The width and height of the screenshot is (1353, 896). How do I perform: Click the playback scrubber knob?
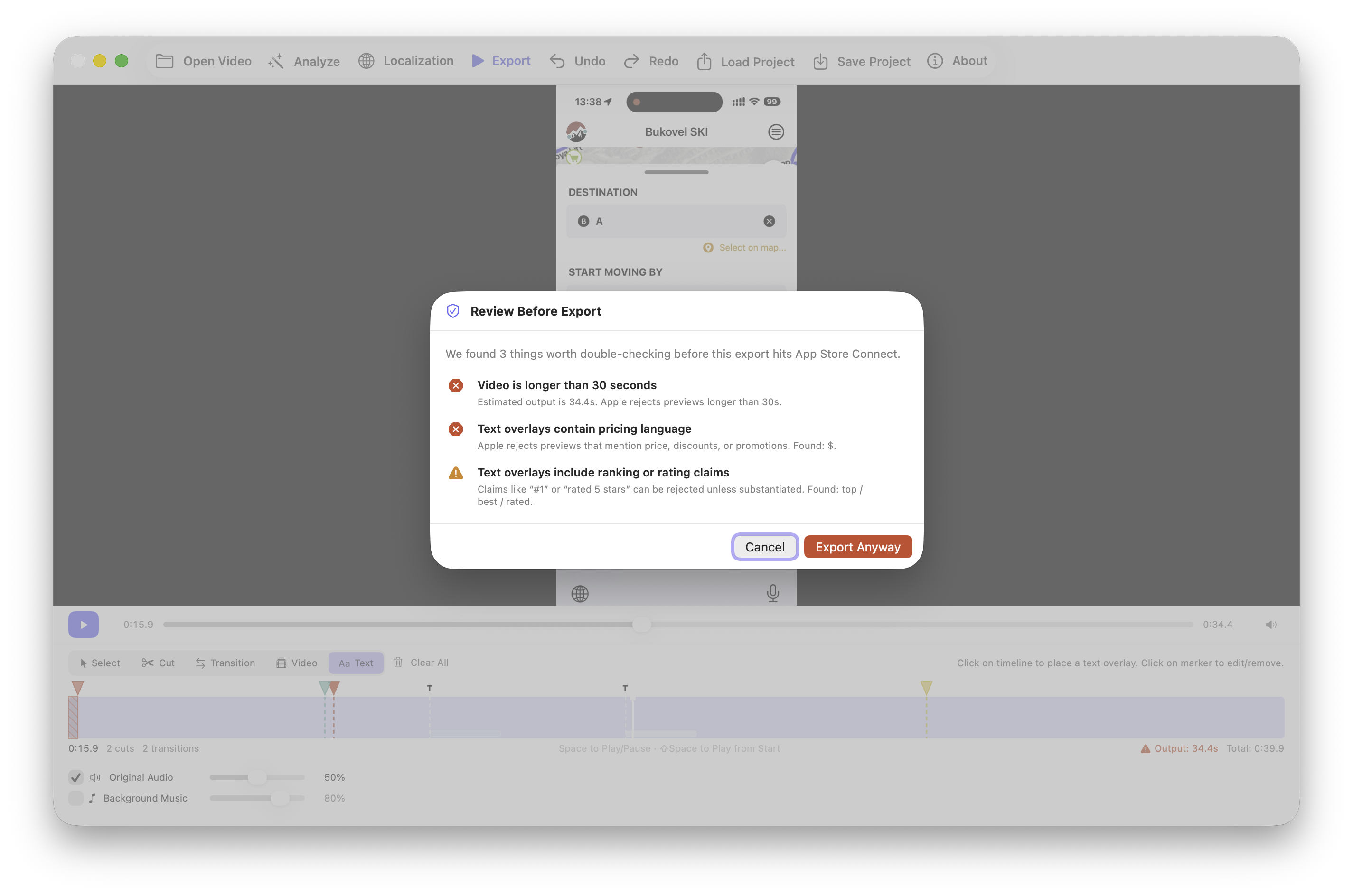[x=641, y=625]
